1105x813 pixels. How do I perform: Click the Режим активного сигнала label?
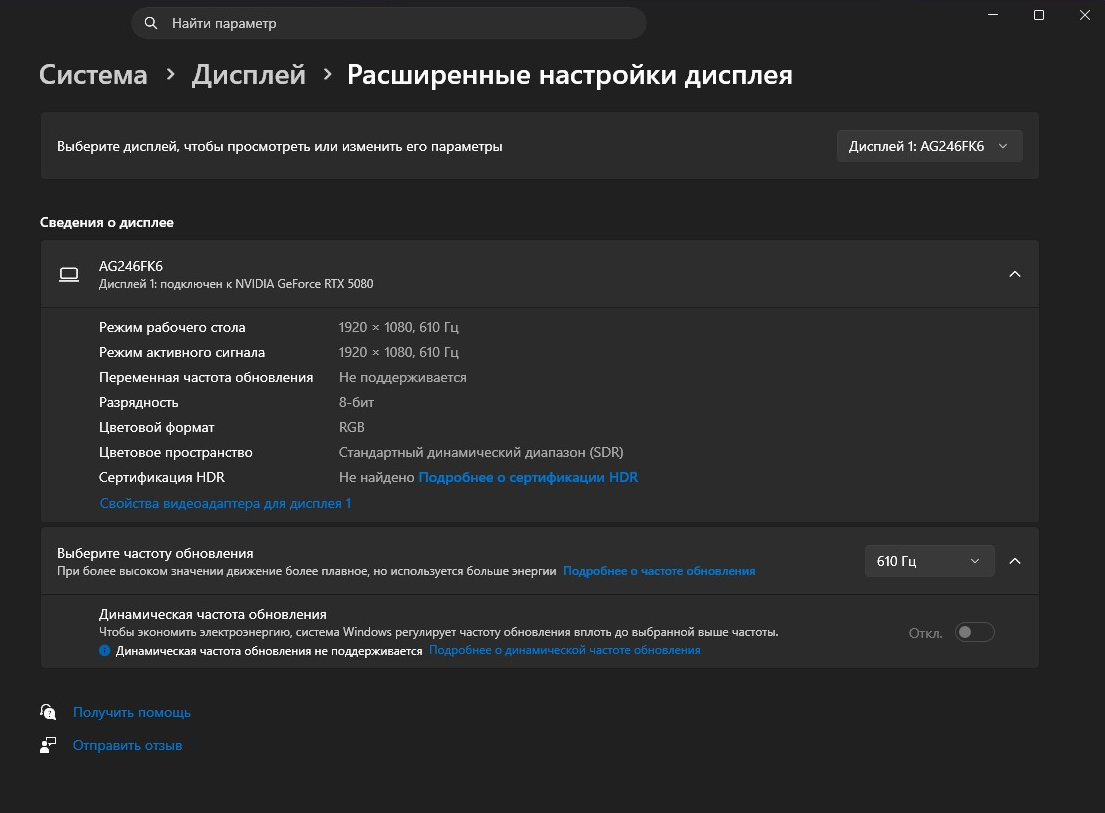182,352
